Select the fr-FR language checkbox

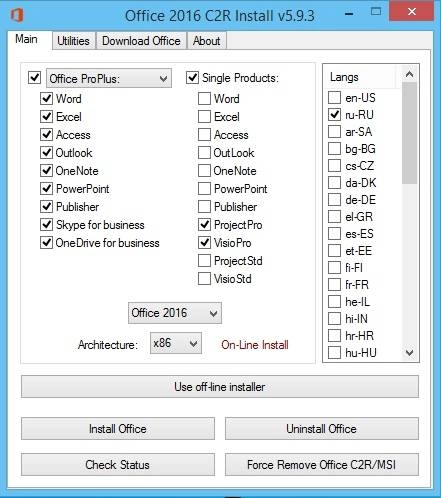pyautogui.click(x=334, y=285)
